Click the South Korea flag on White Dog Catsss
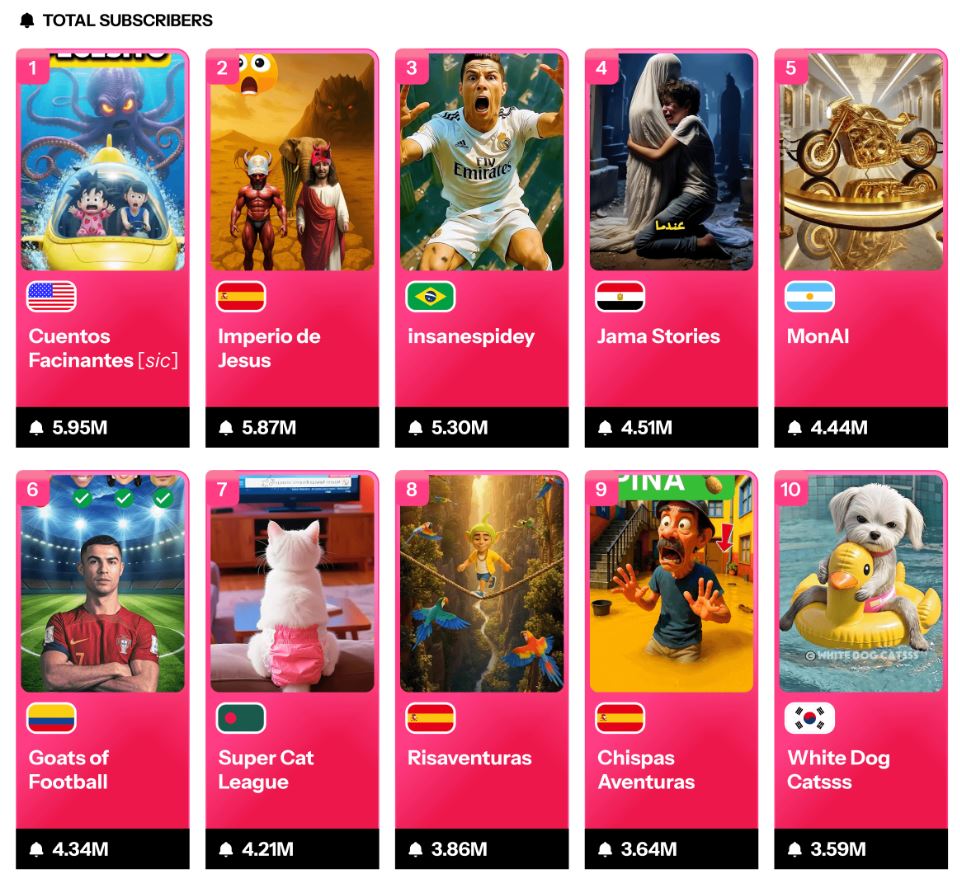 tap(809, 718)
